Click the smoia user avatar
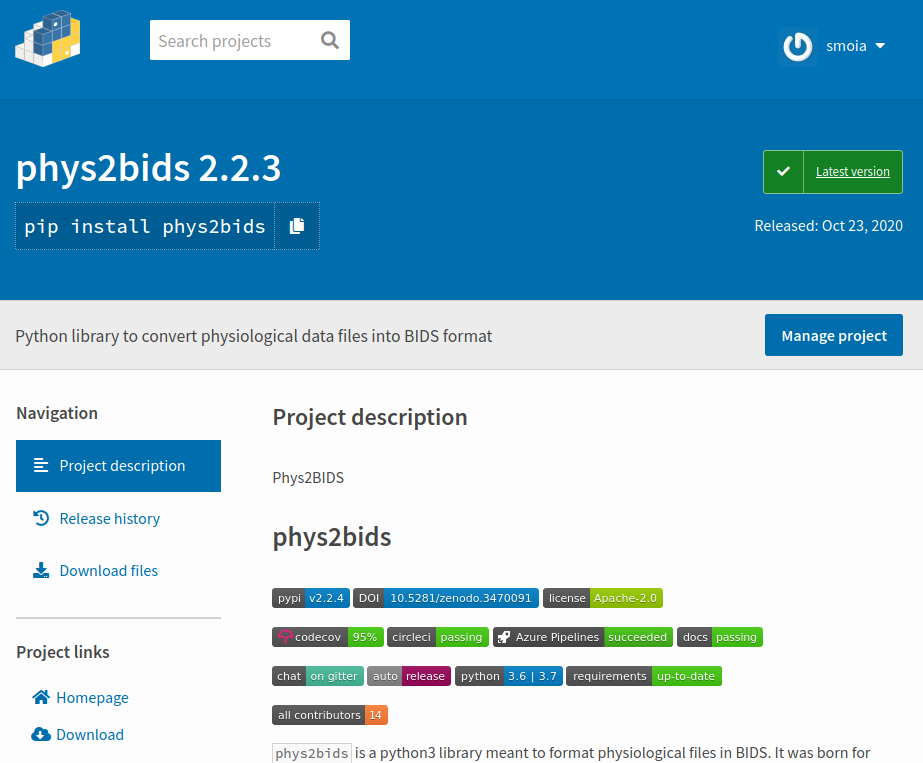The image size is (923, 763). click(x=798, y=47)
